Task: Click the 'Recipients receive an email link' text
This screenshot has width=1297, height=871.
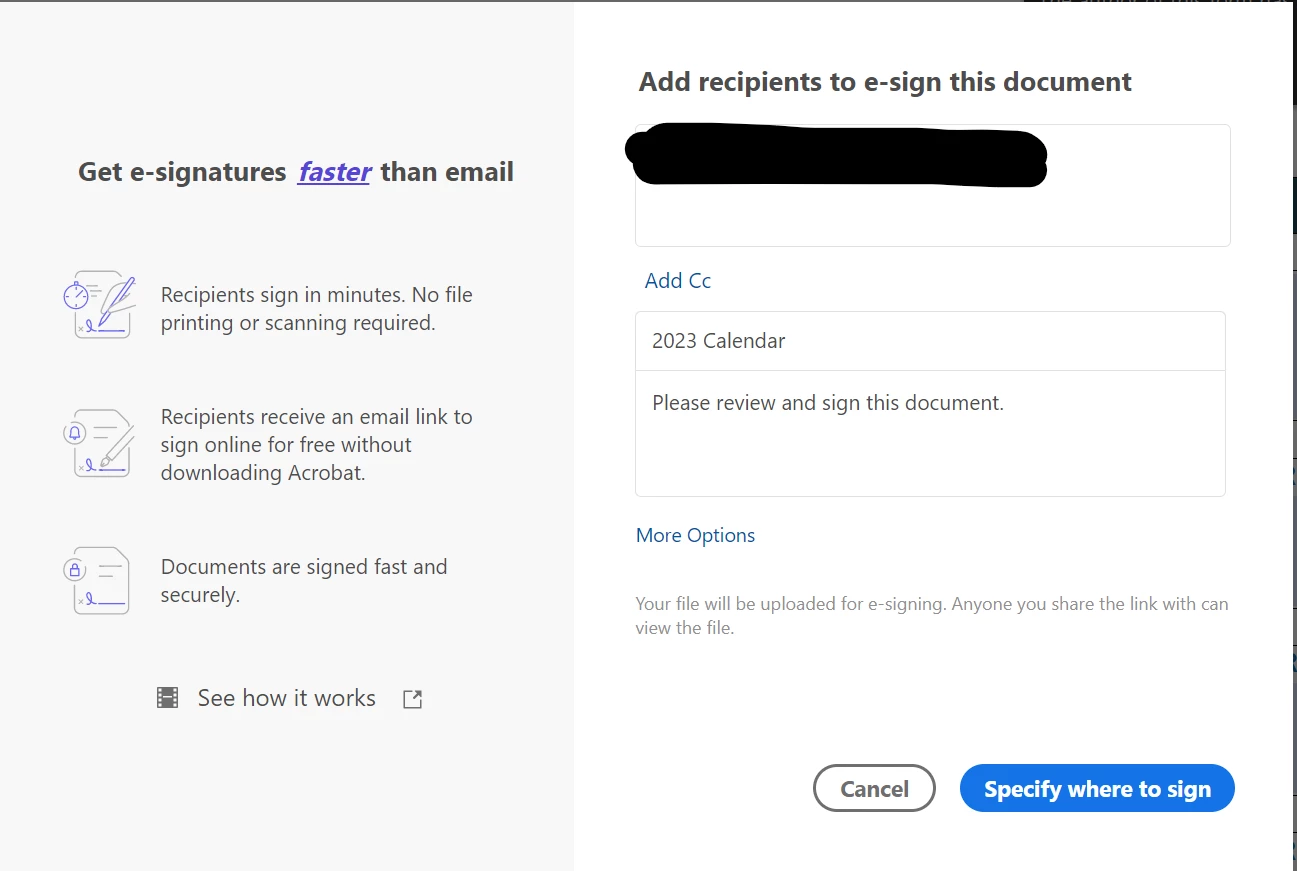Action: 317,445
